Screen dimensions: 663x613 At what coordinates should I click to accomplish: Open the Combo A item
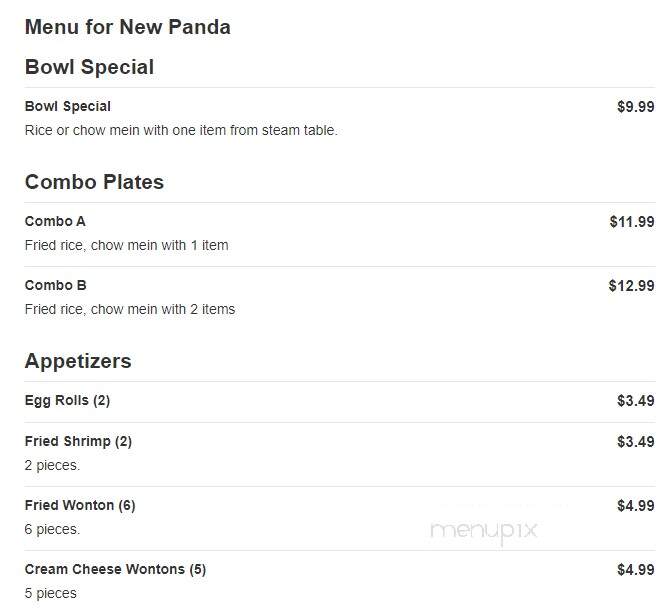coord(55,221)
